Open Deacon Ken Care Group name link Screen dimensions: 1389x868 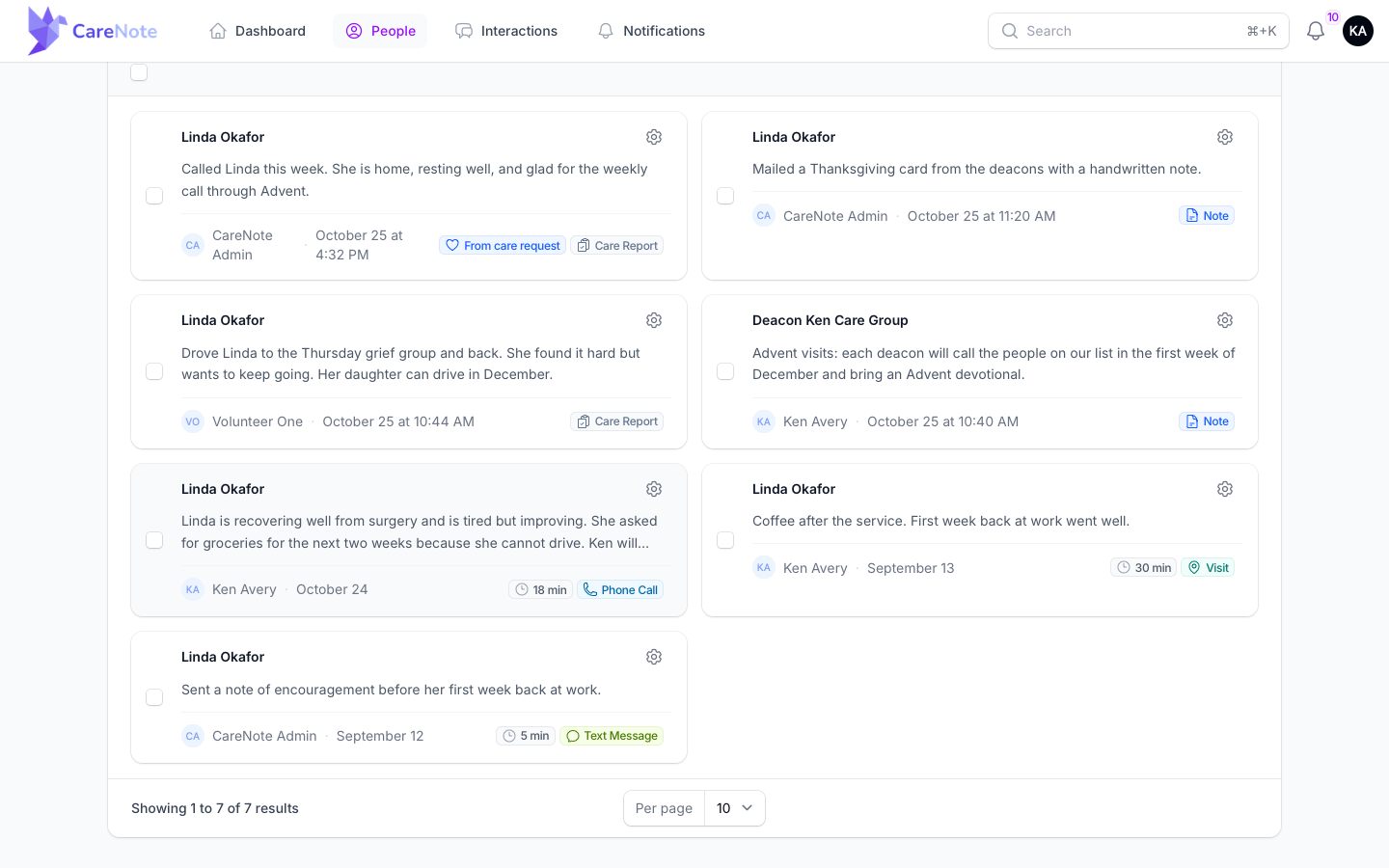(x=831, y=320)
